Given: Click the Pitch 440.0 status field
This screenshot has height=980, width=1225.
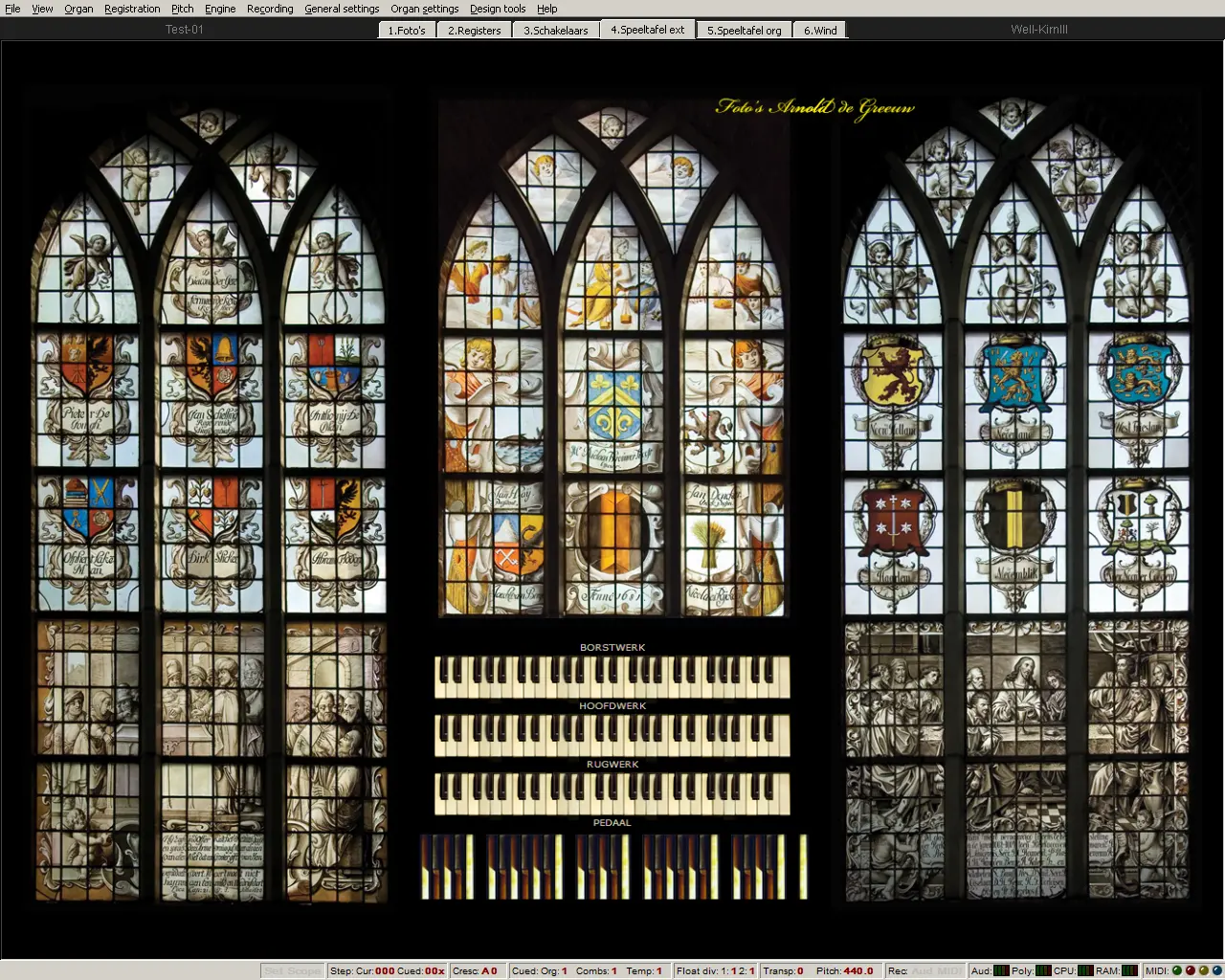Looking at the screenshot, I should point(844,970).
